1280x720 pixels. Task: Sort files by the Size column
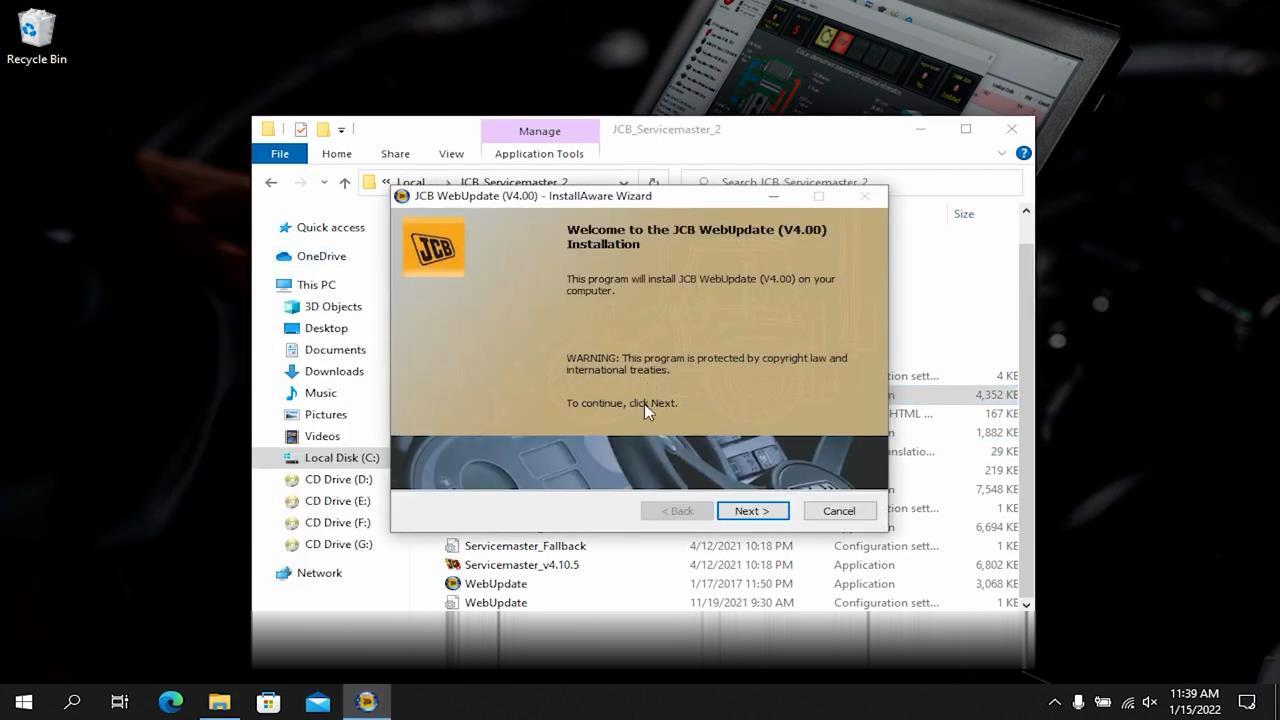(964, 214)
